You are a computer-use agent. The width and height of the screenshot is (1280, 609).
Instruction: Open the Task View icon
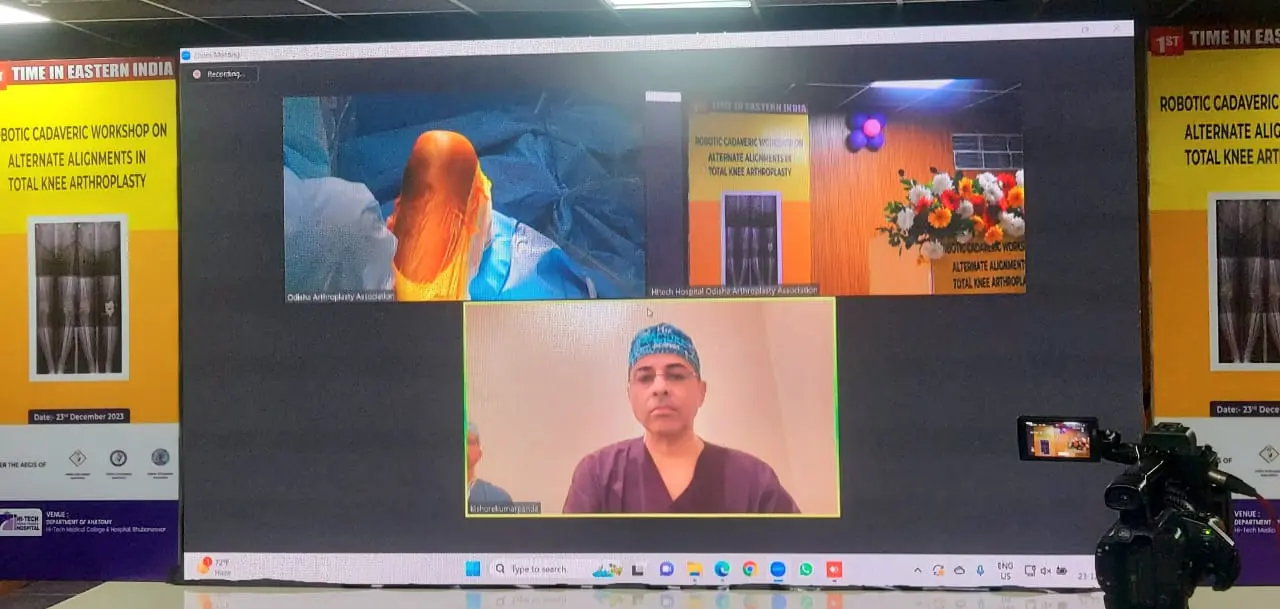coord(637,570)
